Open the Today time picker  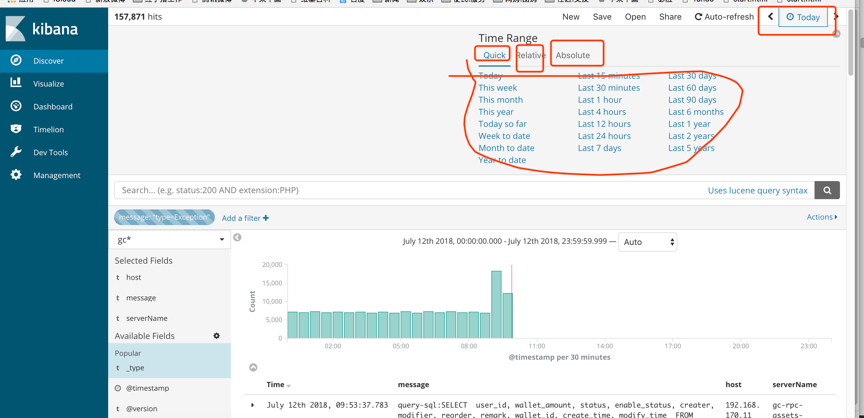tap(803, 17)
